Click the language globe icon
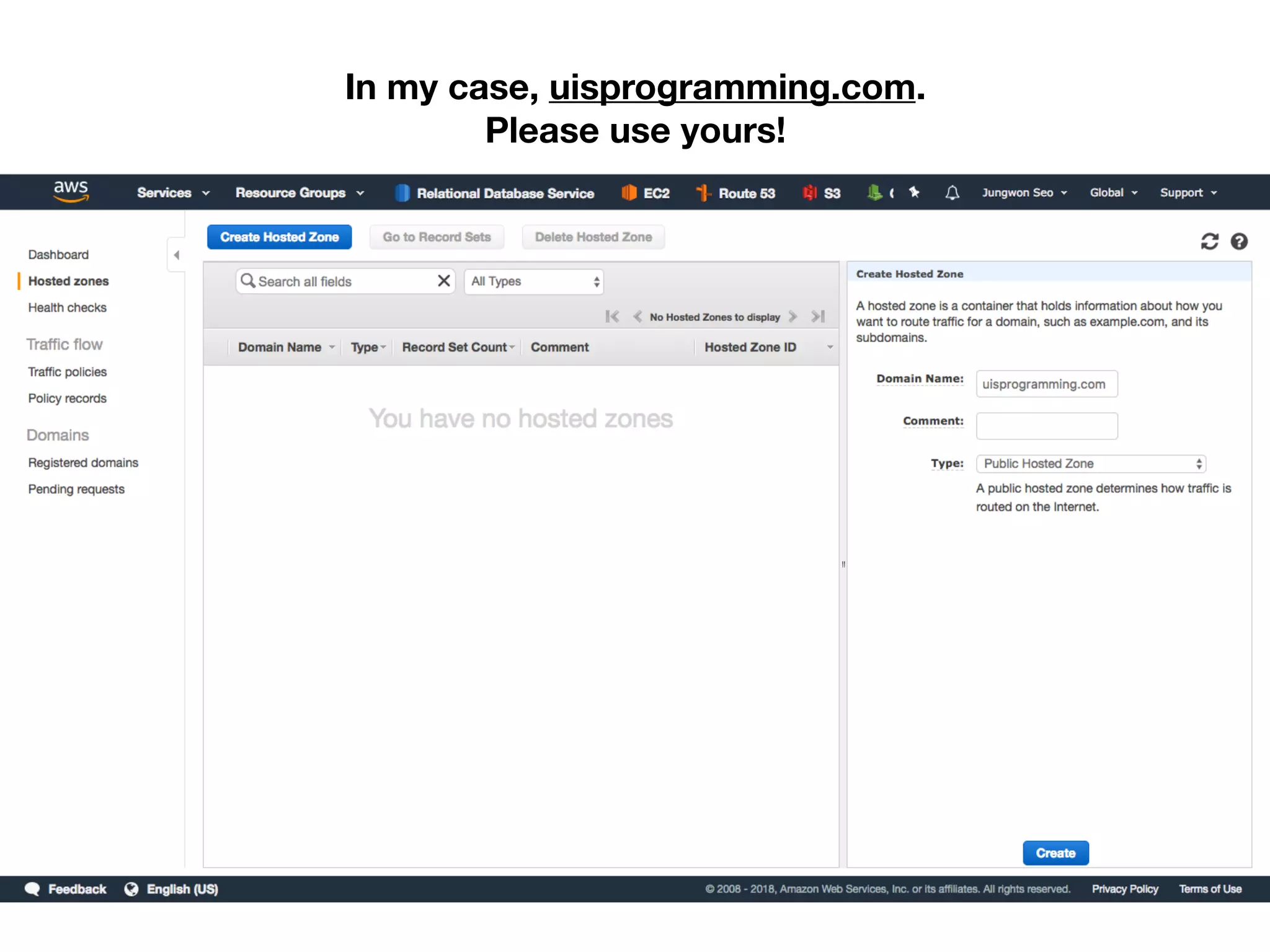 (x=131, y=889)
